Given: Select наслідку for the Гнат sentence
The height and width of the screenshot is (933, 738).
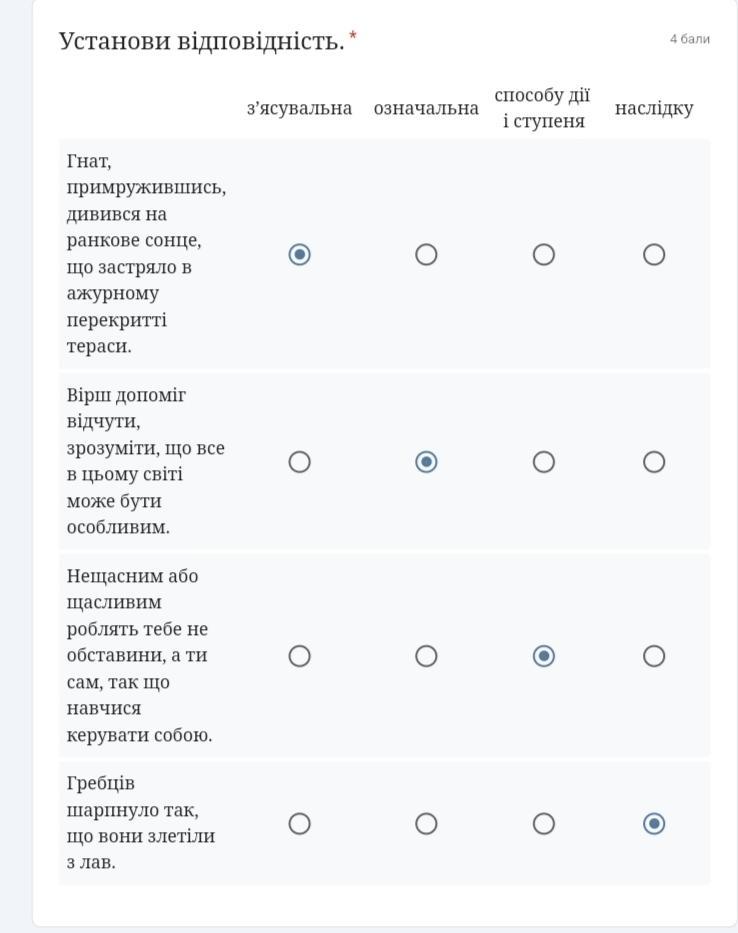Looking at the screenshot, I should coord(654,255).
